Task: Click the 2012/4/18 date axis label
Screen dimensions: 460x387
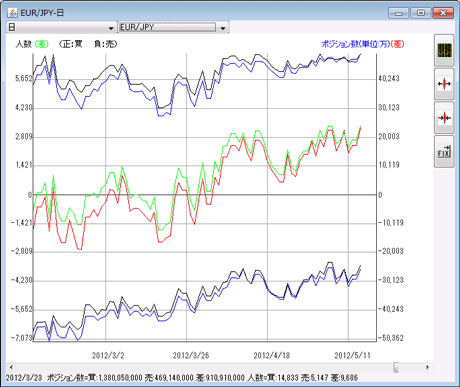Action: point(272,355)
